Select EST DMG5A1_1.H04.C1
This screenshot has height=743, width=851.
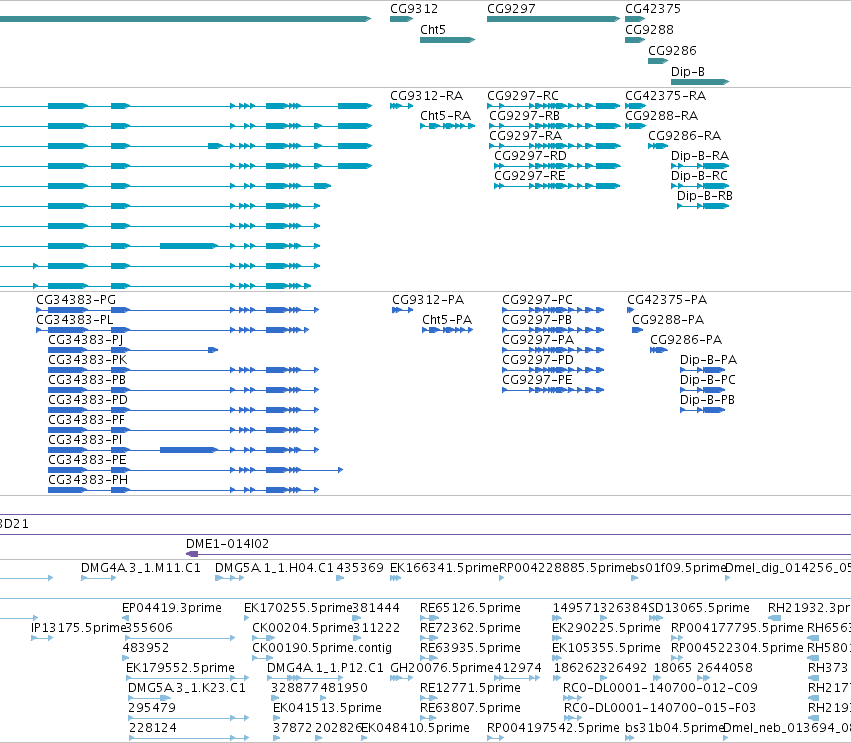[274, 568]
